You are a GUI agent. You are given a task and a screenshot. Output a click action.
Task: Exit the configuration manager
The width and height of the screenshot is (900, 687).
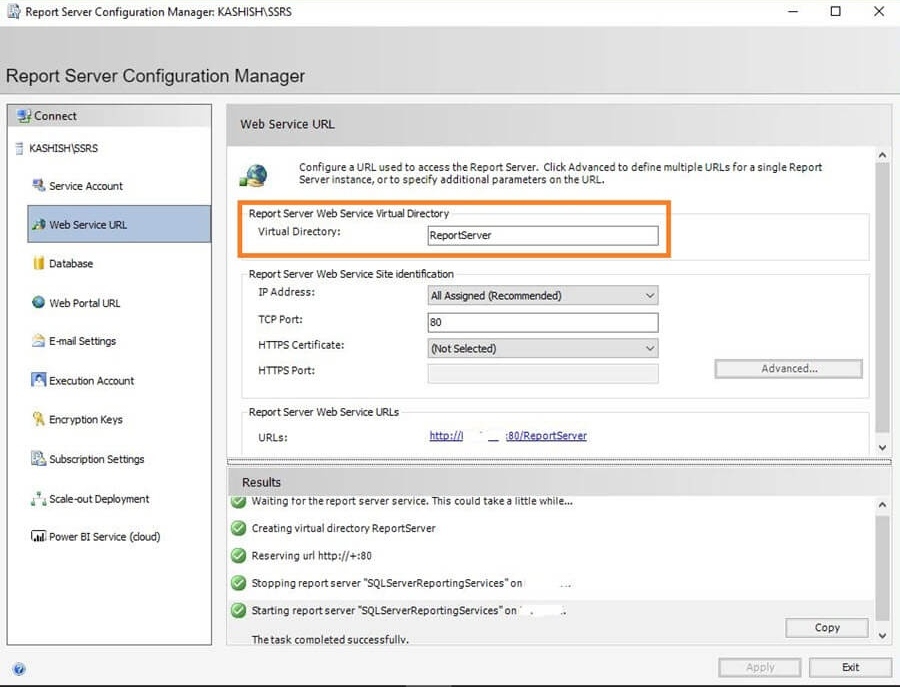850,667
